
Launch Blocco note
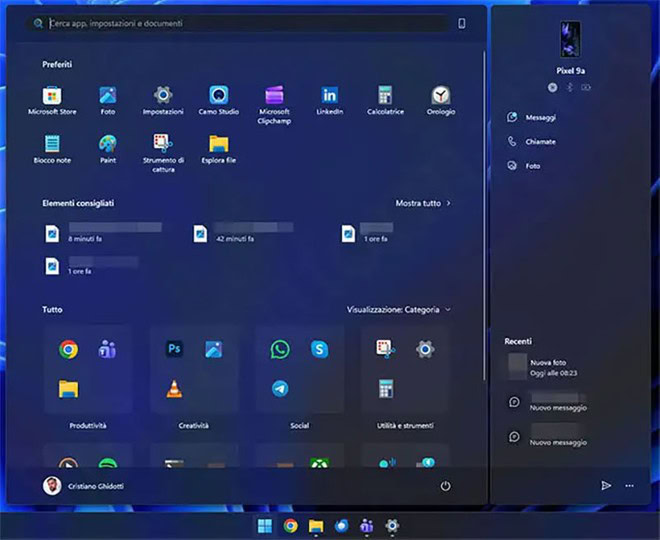coord(52,149)
